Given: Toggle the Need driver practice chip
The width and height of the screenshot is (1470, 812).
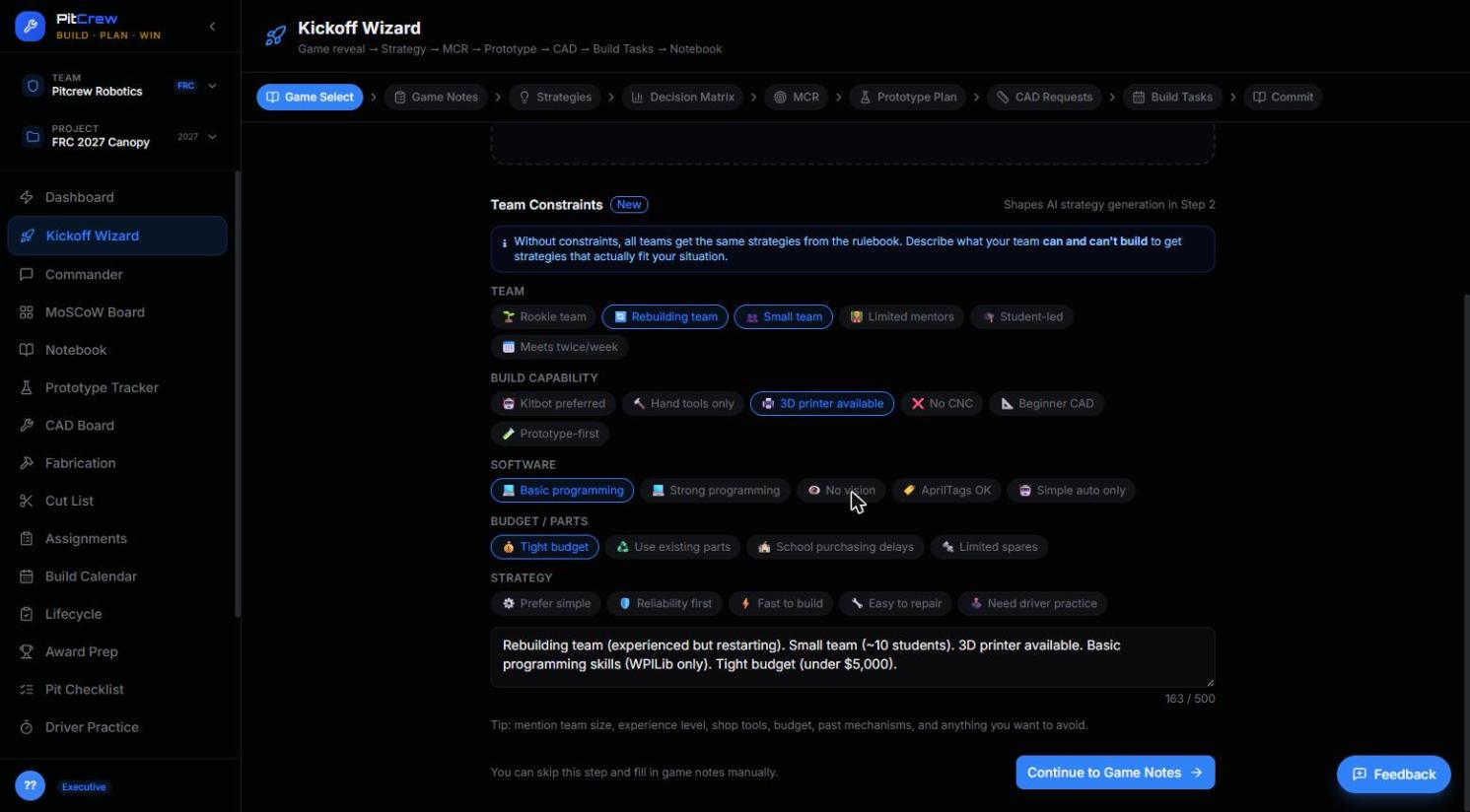Looking at the screenshot, I should (x=1032, y=603).
